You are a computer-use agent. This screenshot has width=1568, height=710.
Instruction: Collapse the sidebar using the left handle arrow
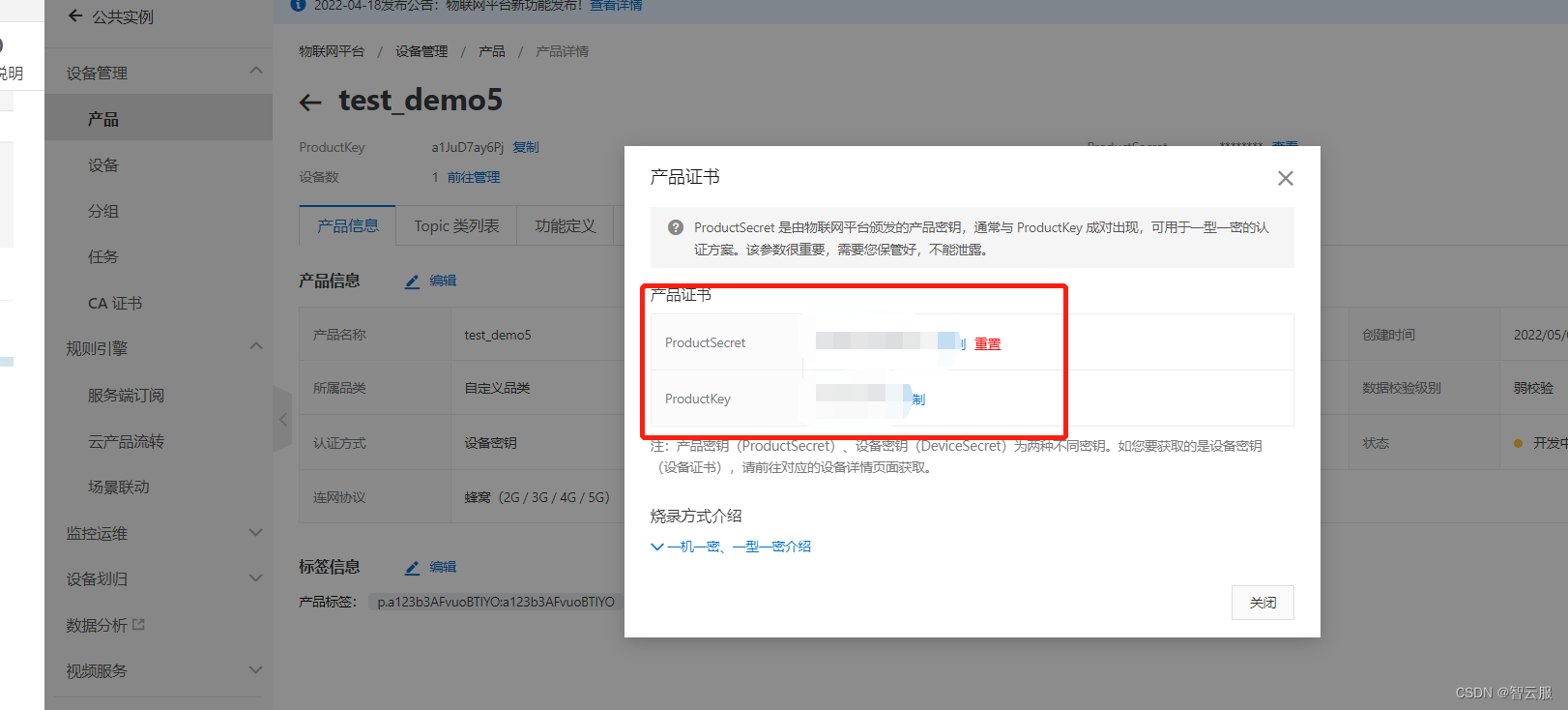282,419
